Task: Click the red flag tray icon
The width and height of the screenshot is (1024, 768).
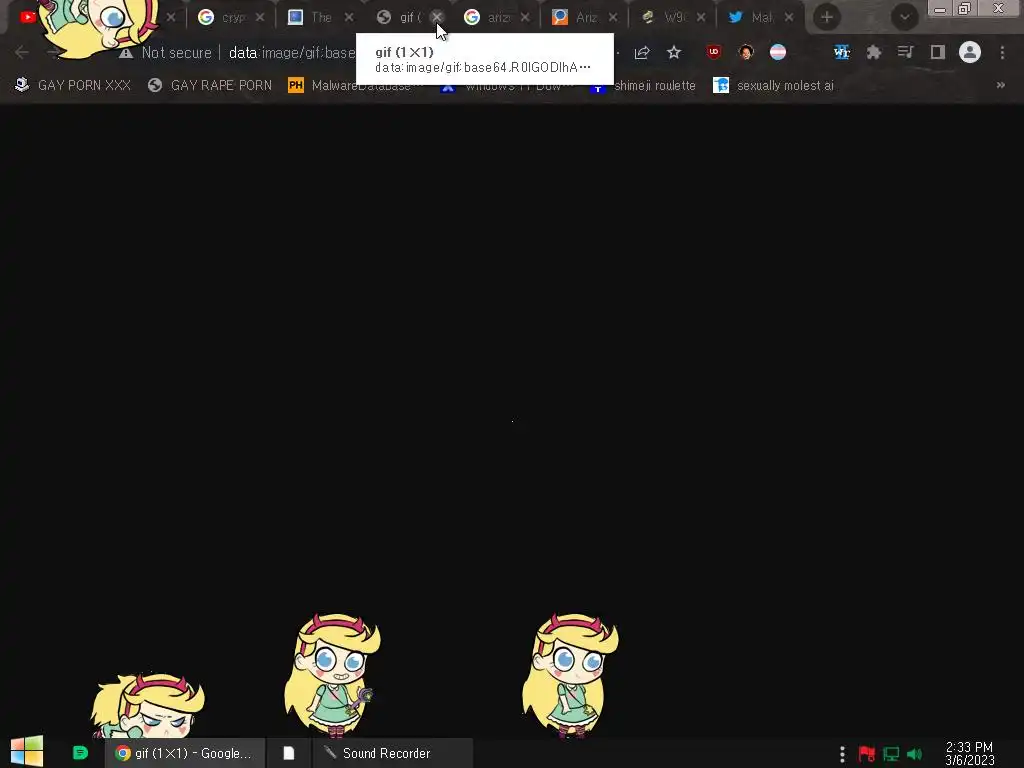Action: click(x=867, y=754)
